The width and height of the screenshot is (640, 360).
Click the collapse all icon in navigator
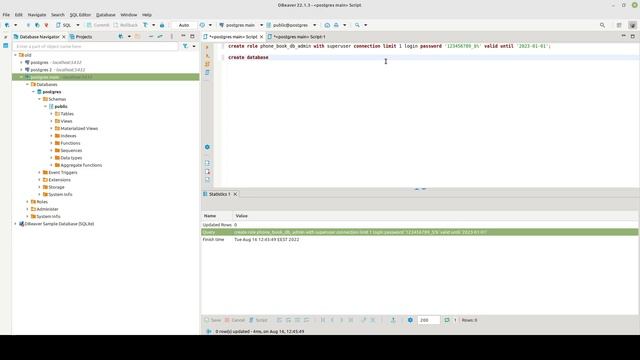click(151, 37)
